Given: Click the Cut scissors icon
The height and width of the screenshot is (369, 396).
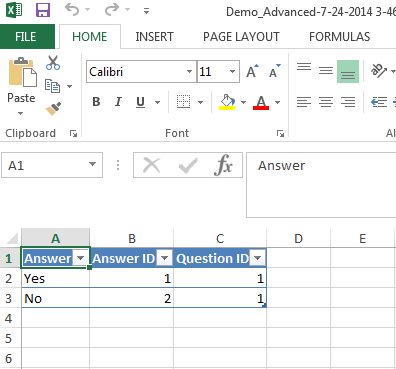Looking at the screenshot, I should pyautogui.click(x=53, y=63).
